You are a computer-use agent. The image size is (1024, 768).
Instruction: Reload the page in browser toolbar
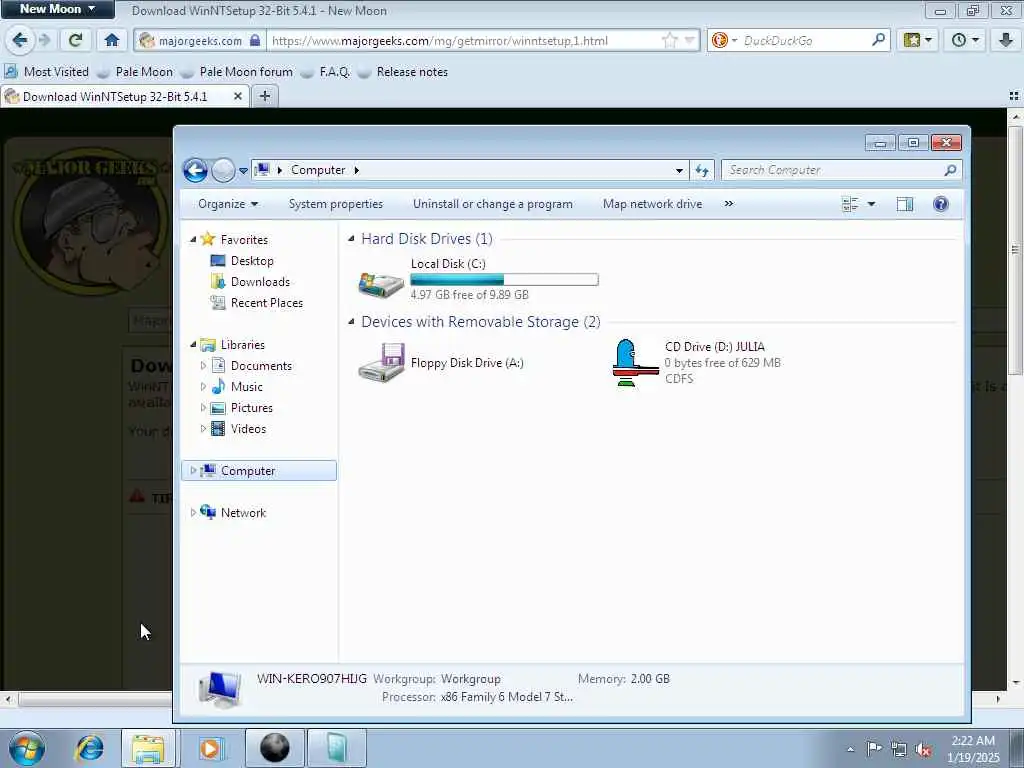75,40
